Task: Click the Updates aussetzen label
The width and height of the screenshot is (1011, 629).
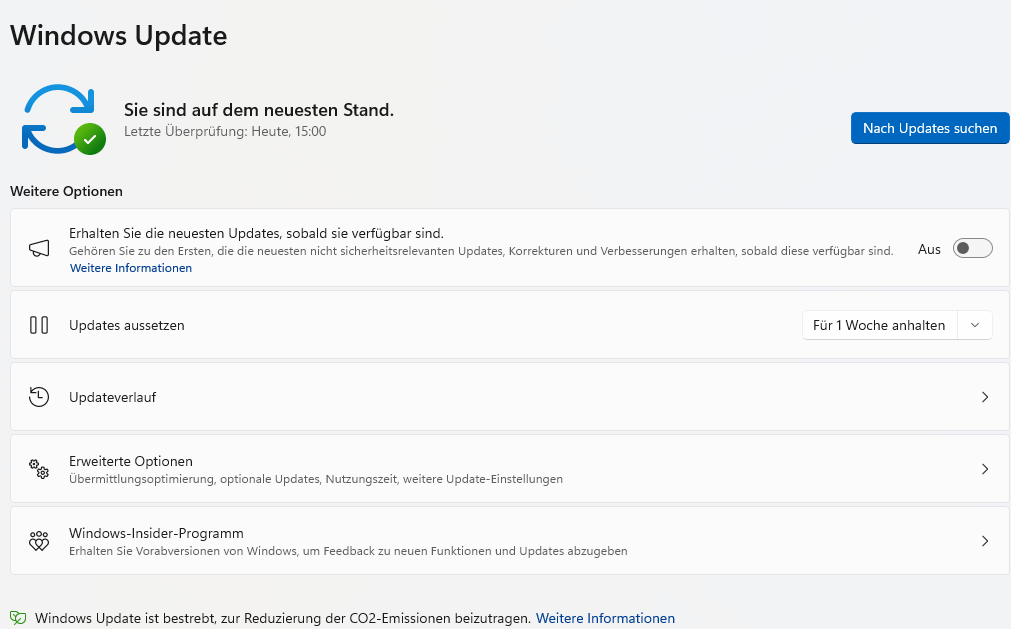Action: click(x=126, y=325)
